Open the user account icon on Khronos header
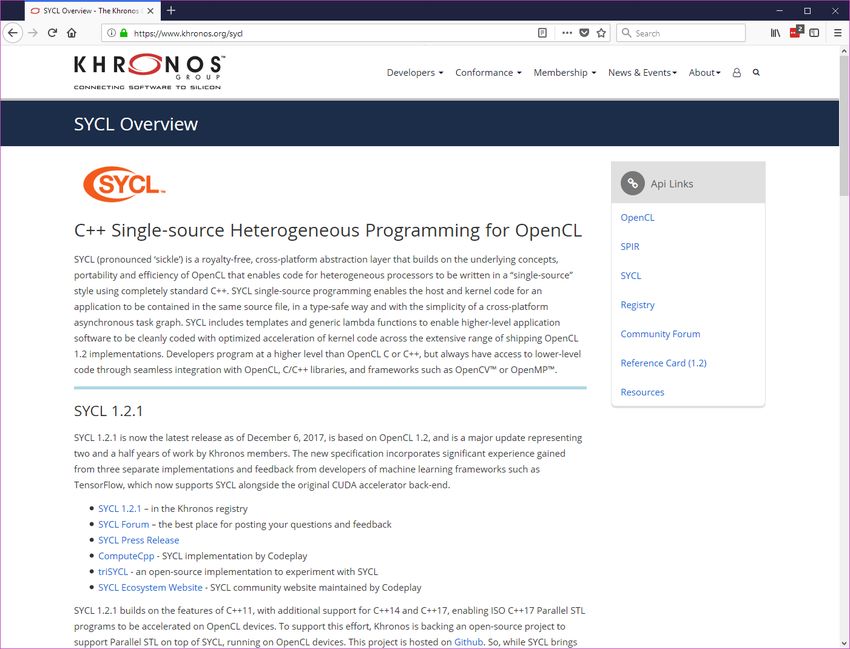 737,73
